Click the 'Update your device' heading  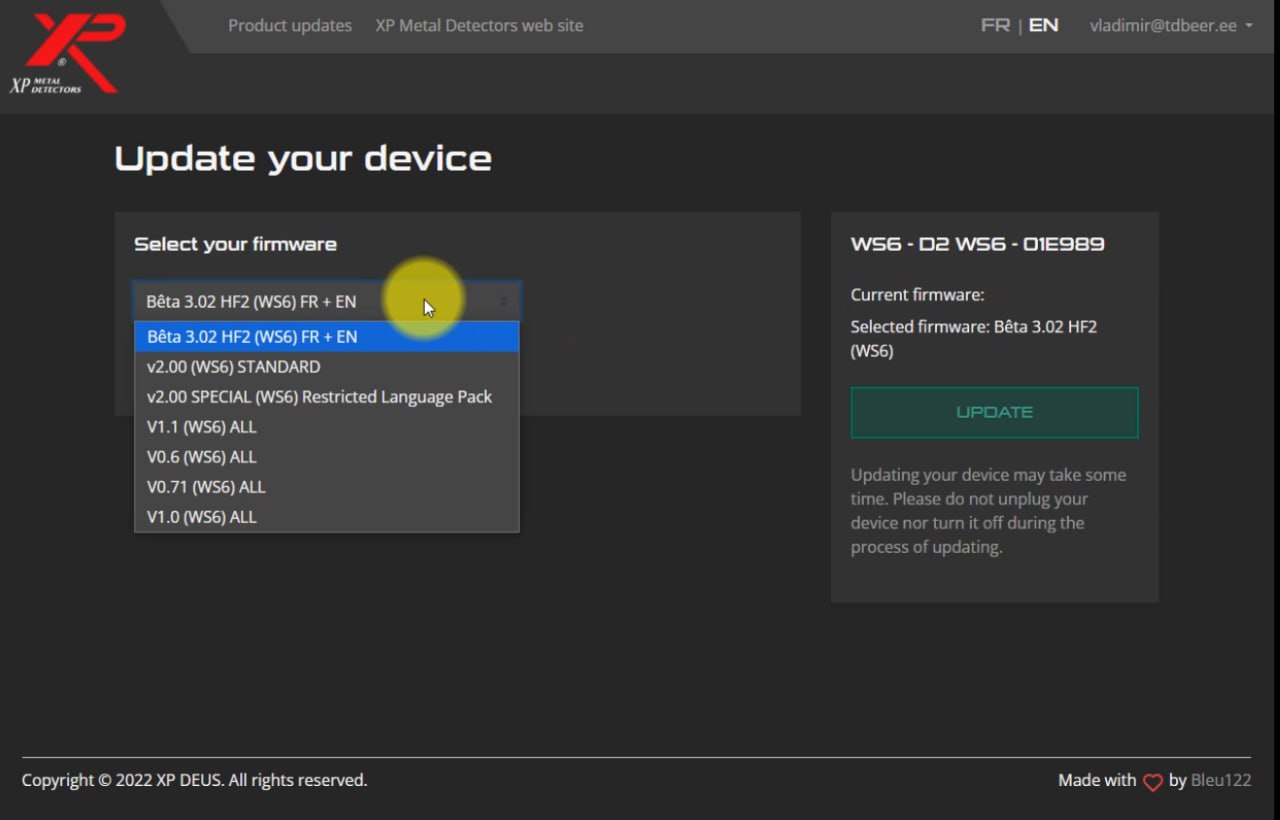[x=303, y=158]
